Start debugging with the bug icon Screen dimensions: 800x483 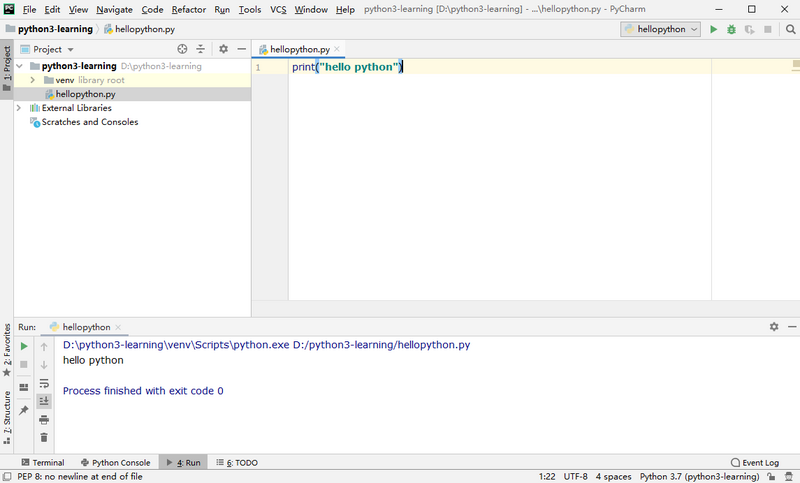[731, 30]
